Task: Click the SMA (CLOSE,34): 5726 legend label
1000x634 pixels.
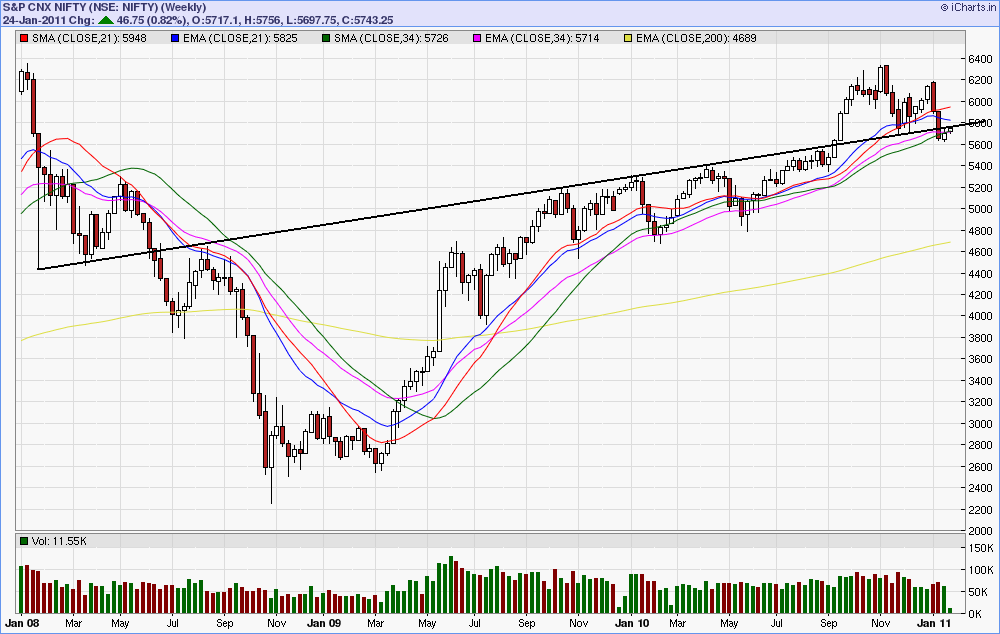Action: click(392, 38)
